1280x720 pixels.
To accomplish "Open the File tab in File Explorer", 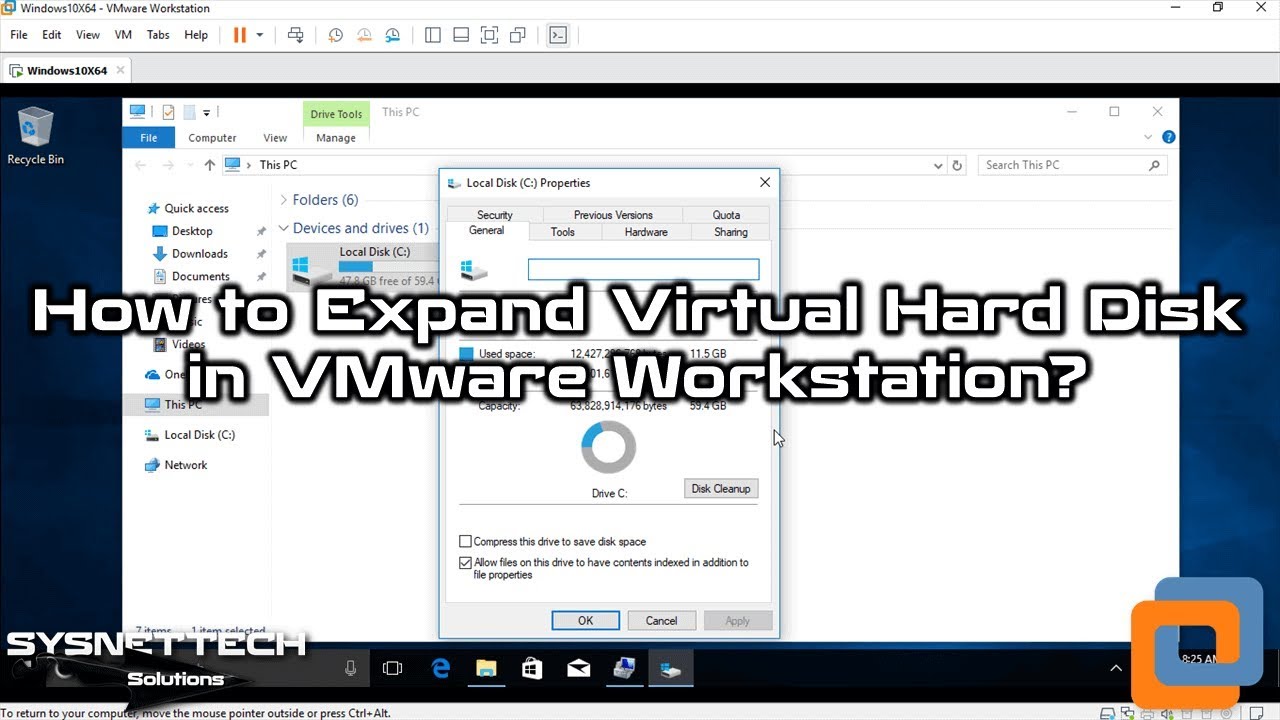I will (148, 138).
